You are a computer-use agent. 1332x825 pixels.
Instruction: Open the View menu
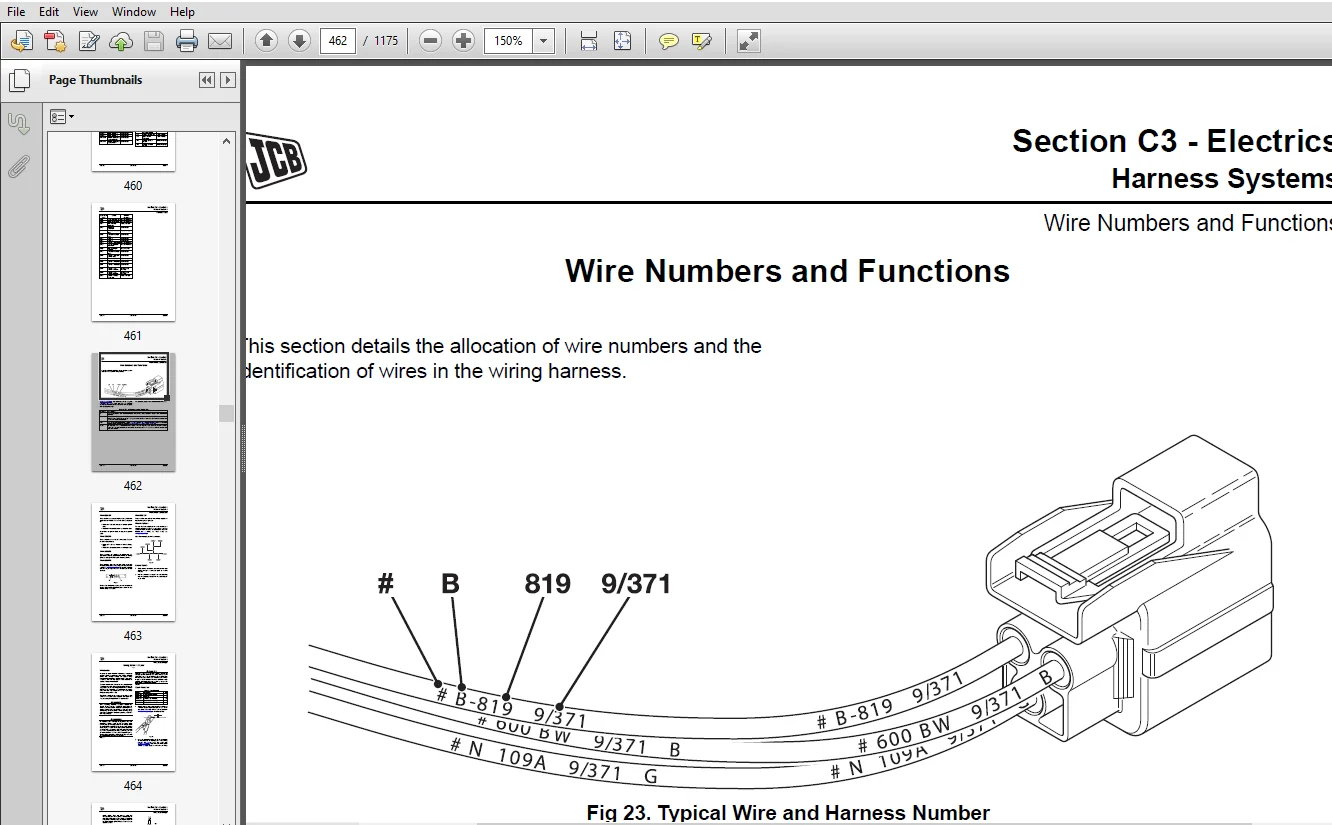(x=86, y=12)
